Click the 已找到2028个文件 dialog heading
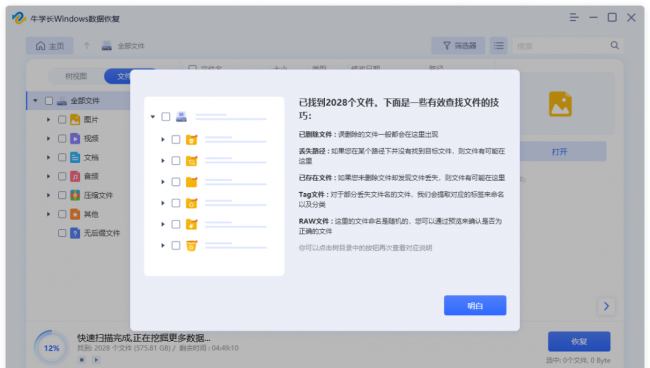The height and width of the screenshot is (368, 650). click(x=398, y=109)
